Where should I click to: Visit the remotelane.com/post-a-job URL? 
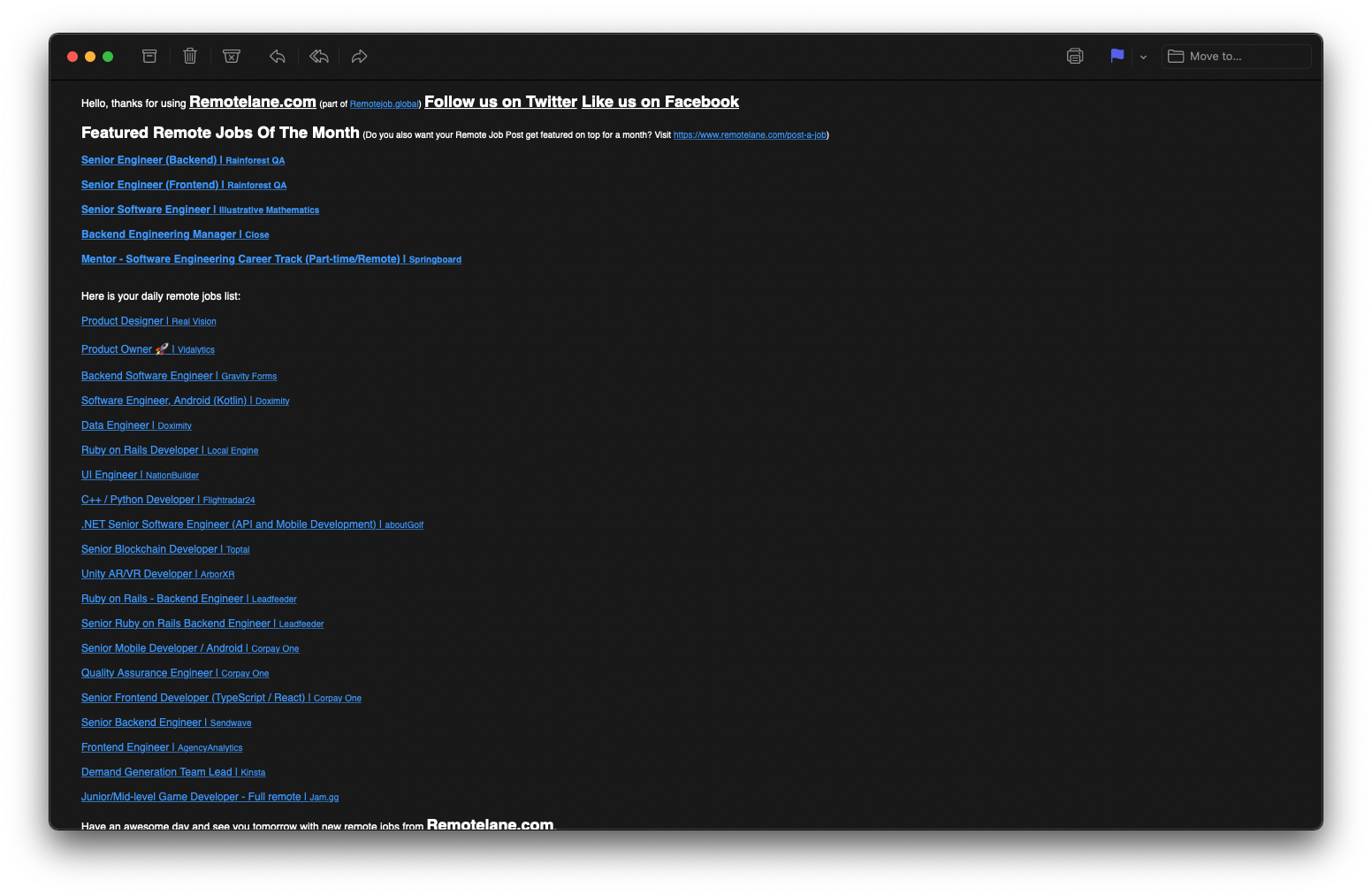click(x=750, y=135)
